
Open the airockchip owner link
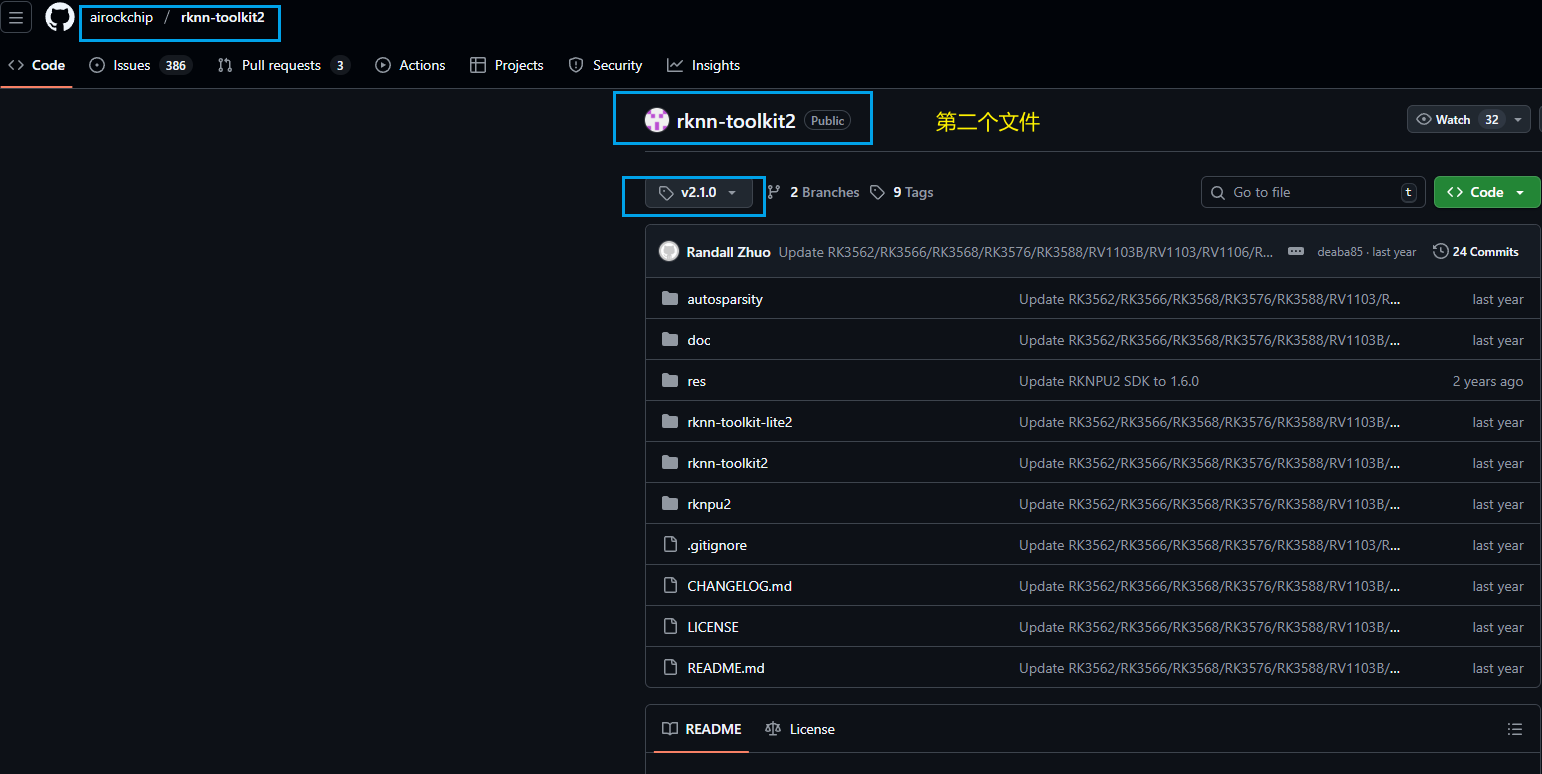(x=121, y=18)
